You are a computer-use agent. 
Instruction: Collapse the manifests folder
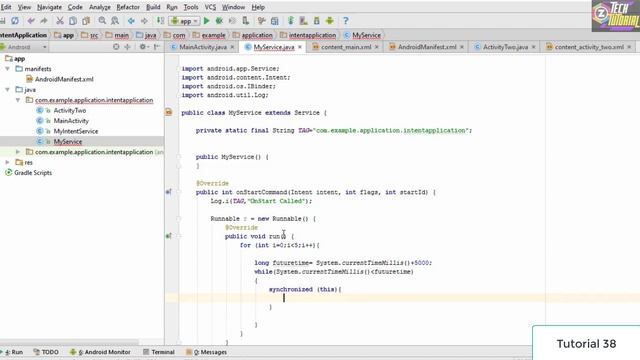click(x=7, y=69)
